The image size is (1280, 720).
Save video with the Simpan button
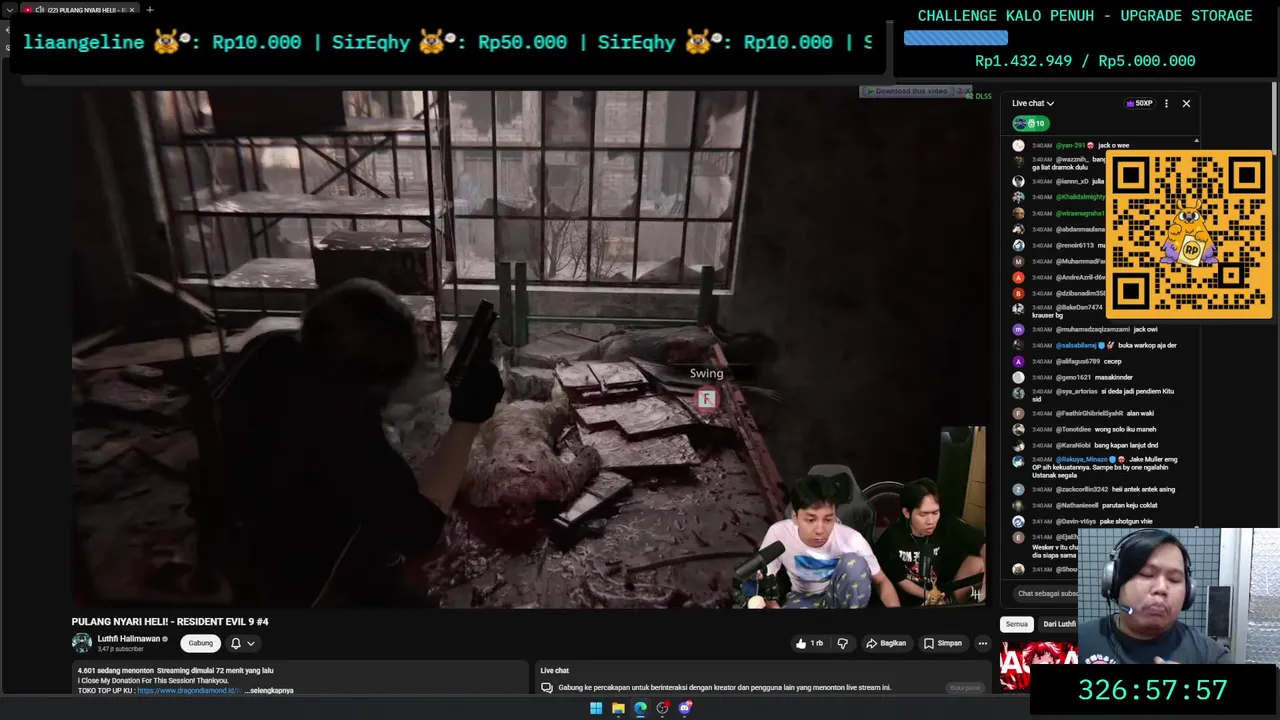(943, 643)
